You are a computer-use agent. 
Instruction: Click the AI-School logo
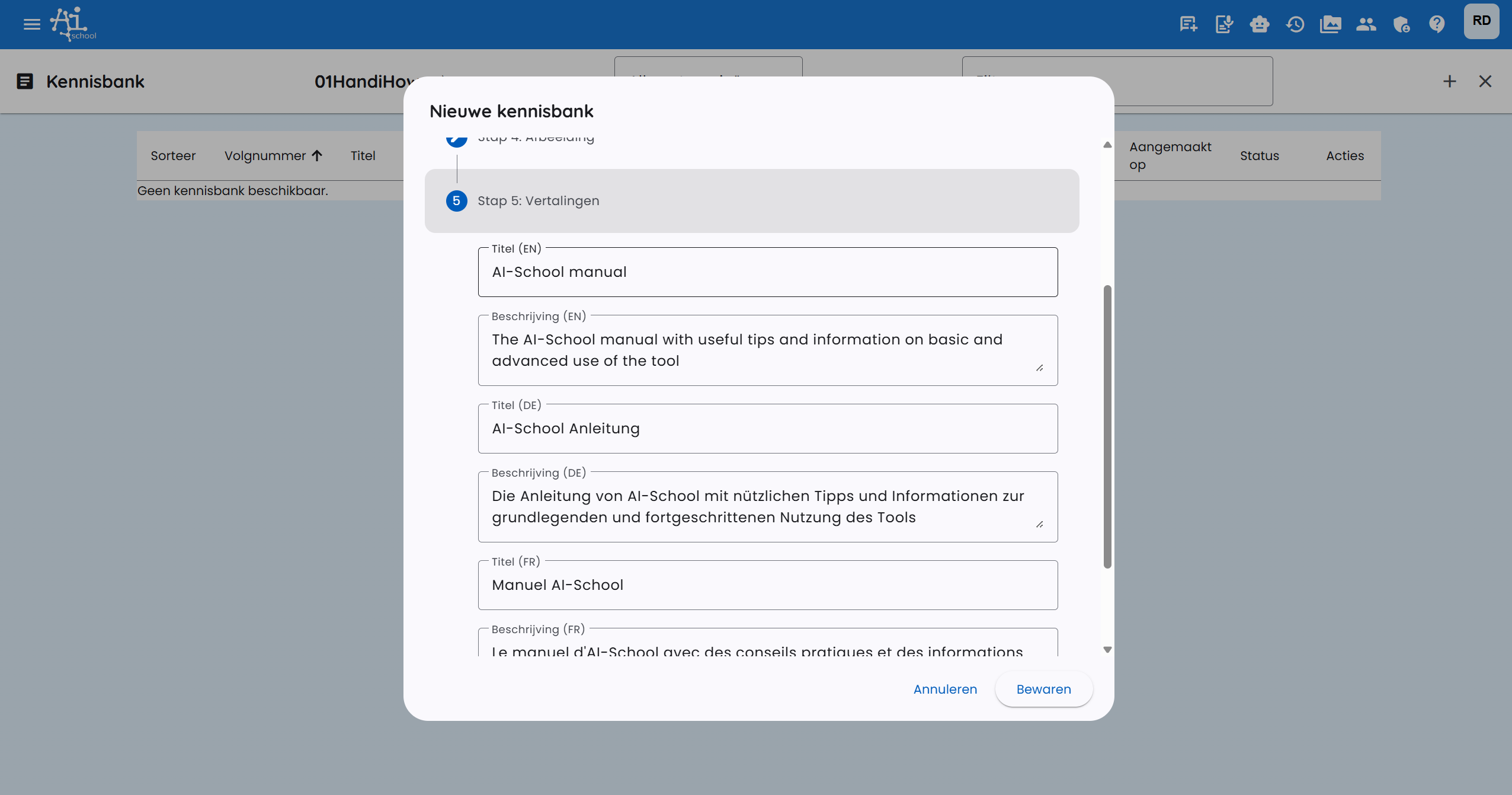click(x=71, y=24)
